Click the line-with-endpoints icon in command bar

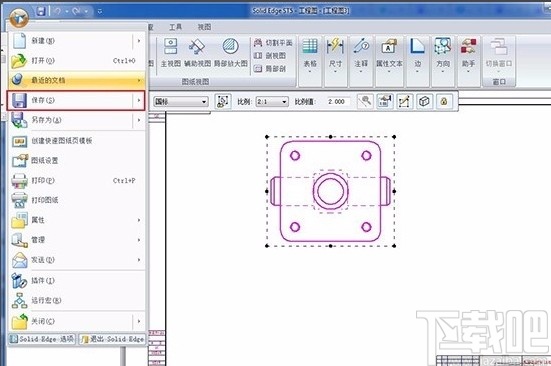(x=404, y=102)
